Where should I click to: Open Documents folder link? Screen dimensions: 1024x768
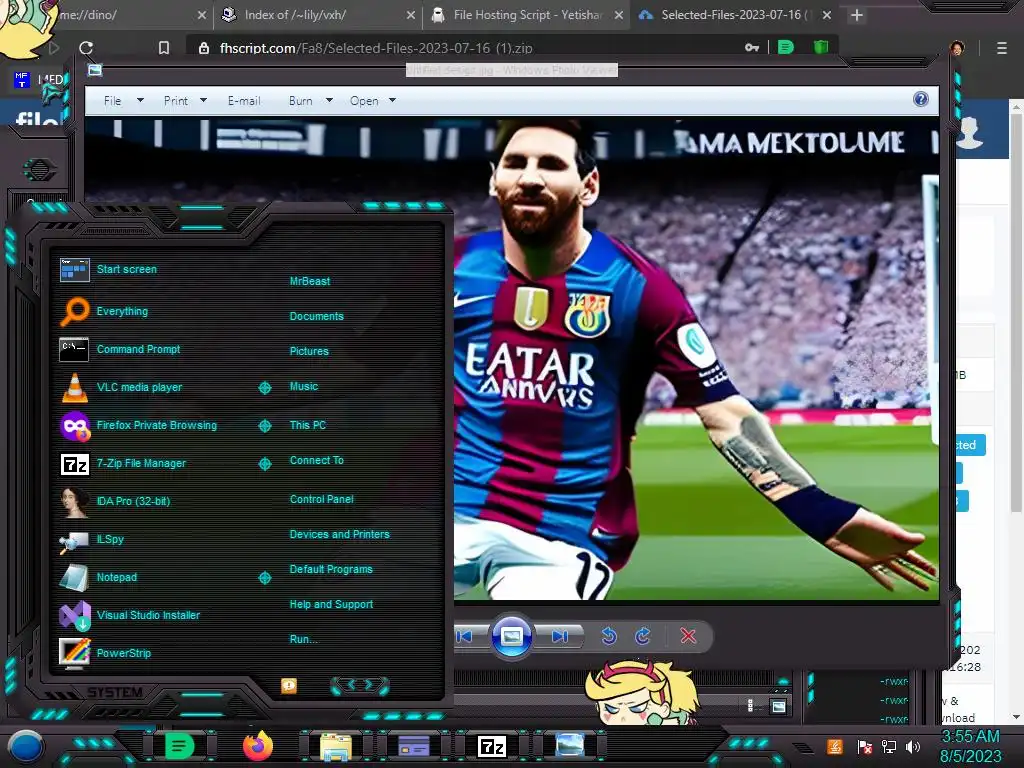316,316
